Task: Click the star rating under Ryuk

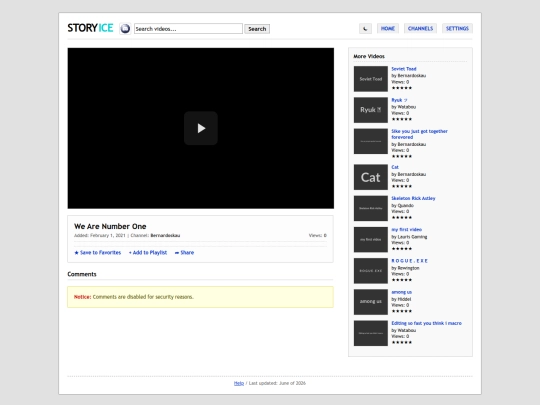Action: [x=402, y=120]
